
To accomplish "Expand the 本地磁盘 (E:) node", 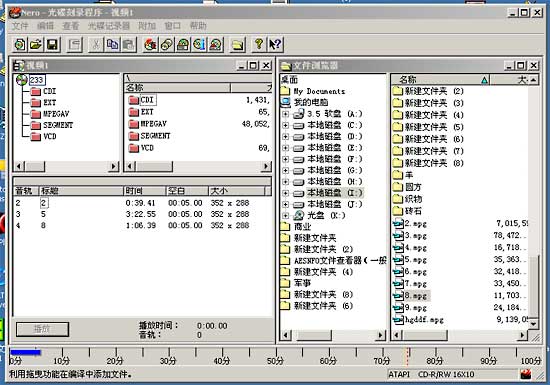I will coord(286,148).
